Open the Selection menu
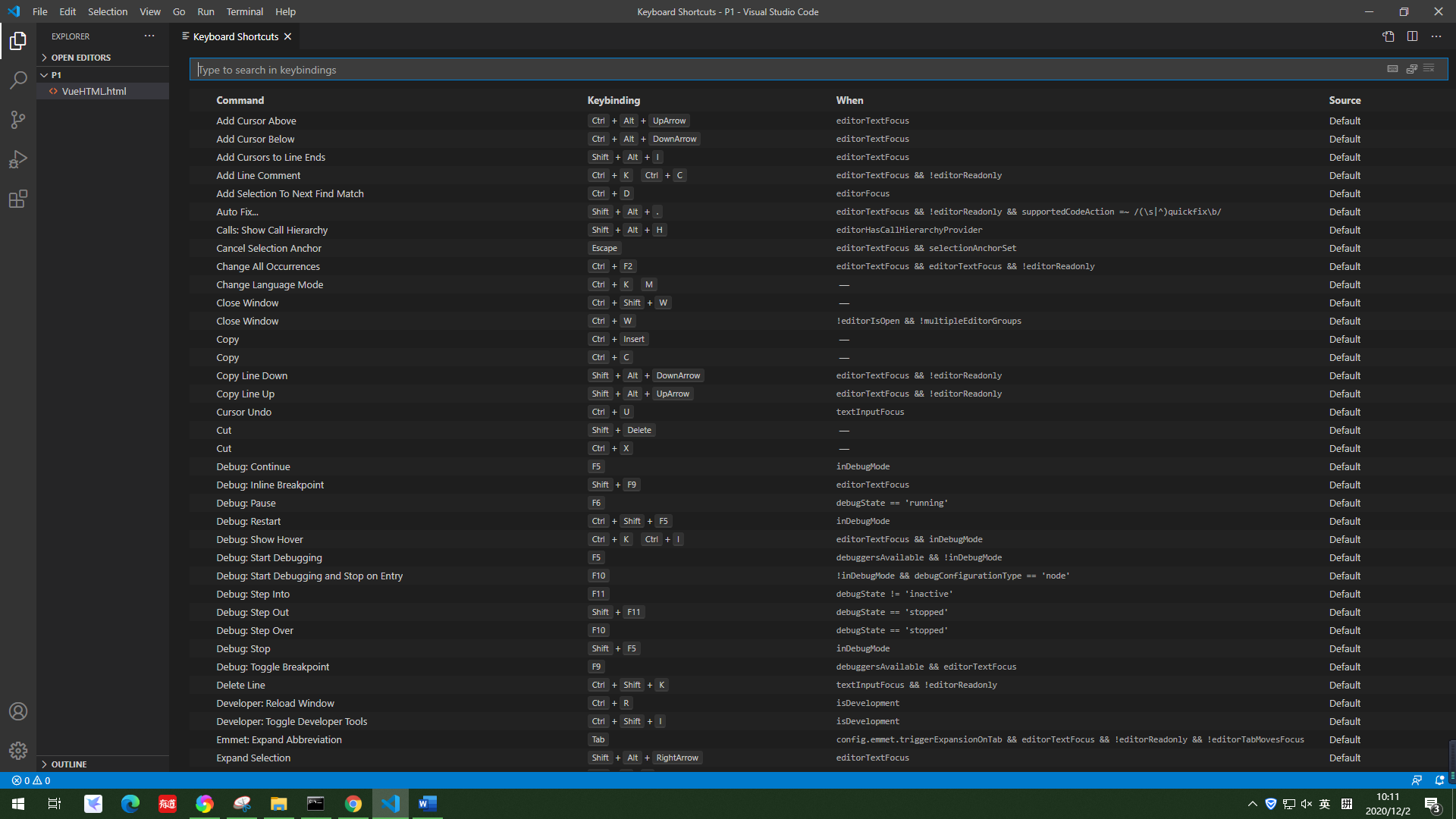The width and height of the screenshot is (1456, 819). (107, 11)
